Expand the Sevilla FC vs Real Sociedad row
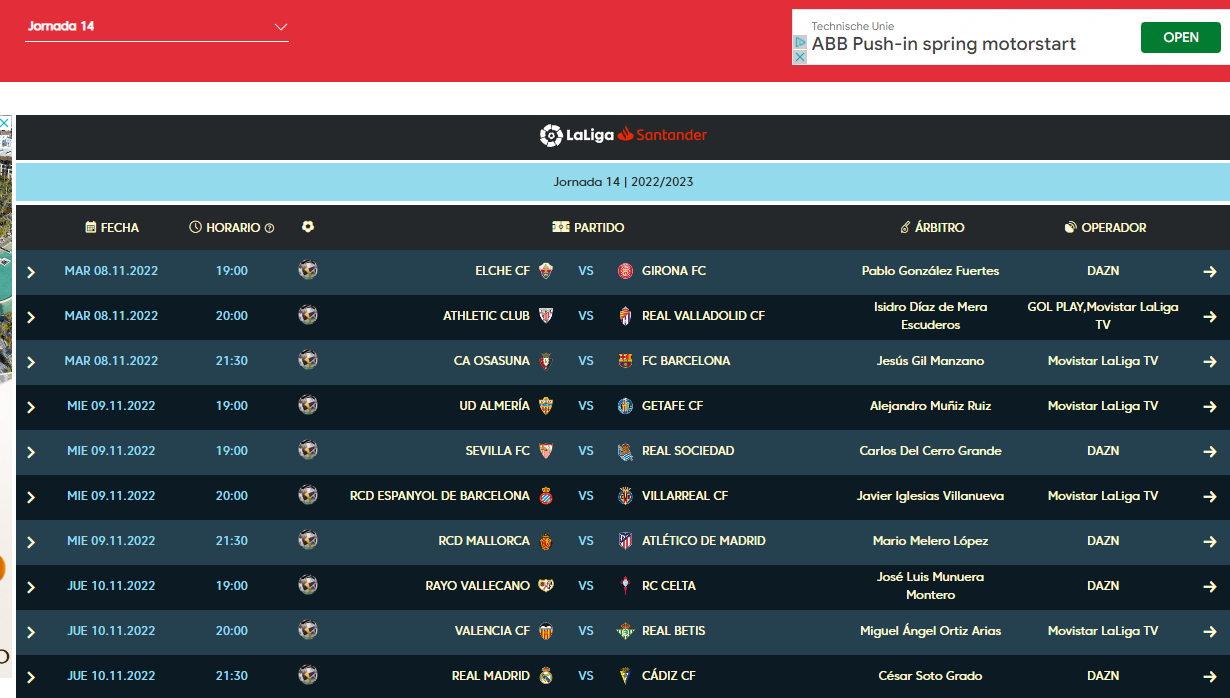The height and width of the screenshot is (698, 1230). tap(31, 452)
